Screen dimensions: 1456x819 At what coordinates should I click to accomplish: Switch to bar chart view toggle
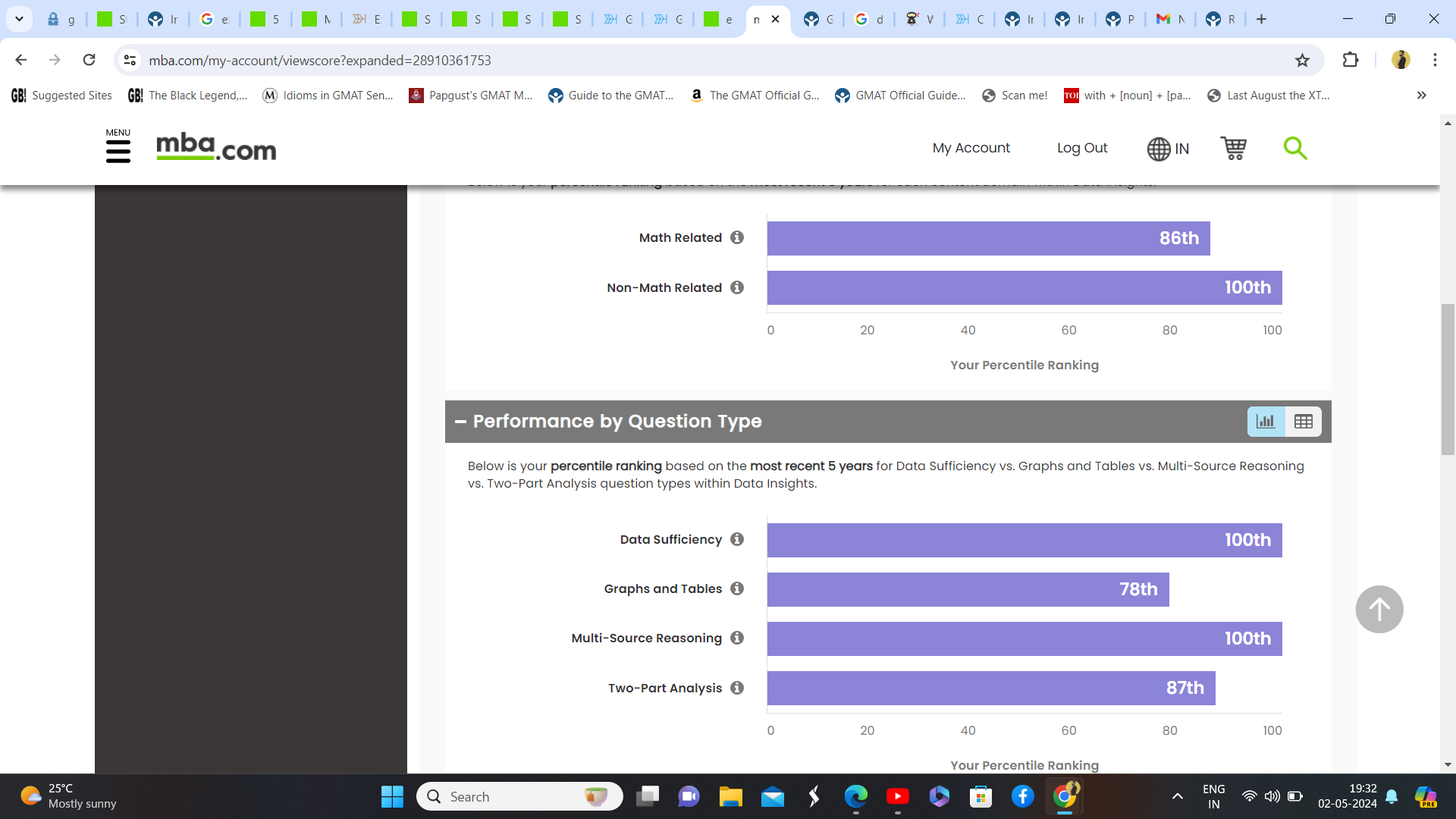[x=1266, y=422]
